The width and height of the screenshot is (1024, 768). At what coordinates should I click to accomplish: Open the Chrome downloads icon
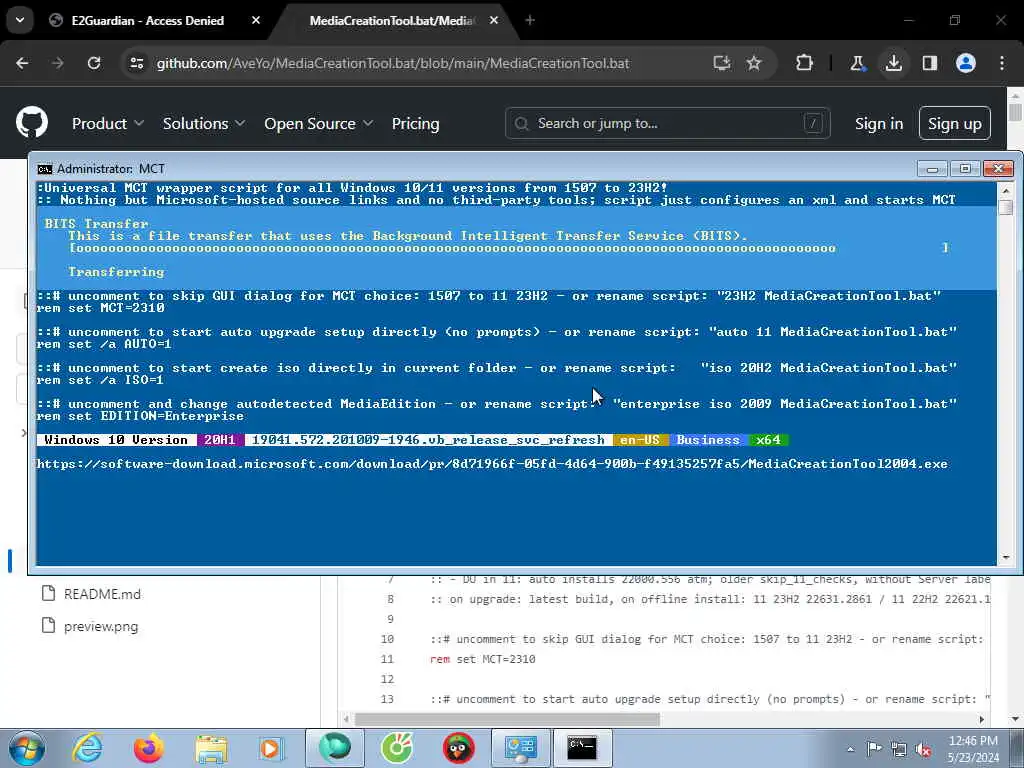pos(893,63)
